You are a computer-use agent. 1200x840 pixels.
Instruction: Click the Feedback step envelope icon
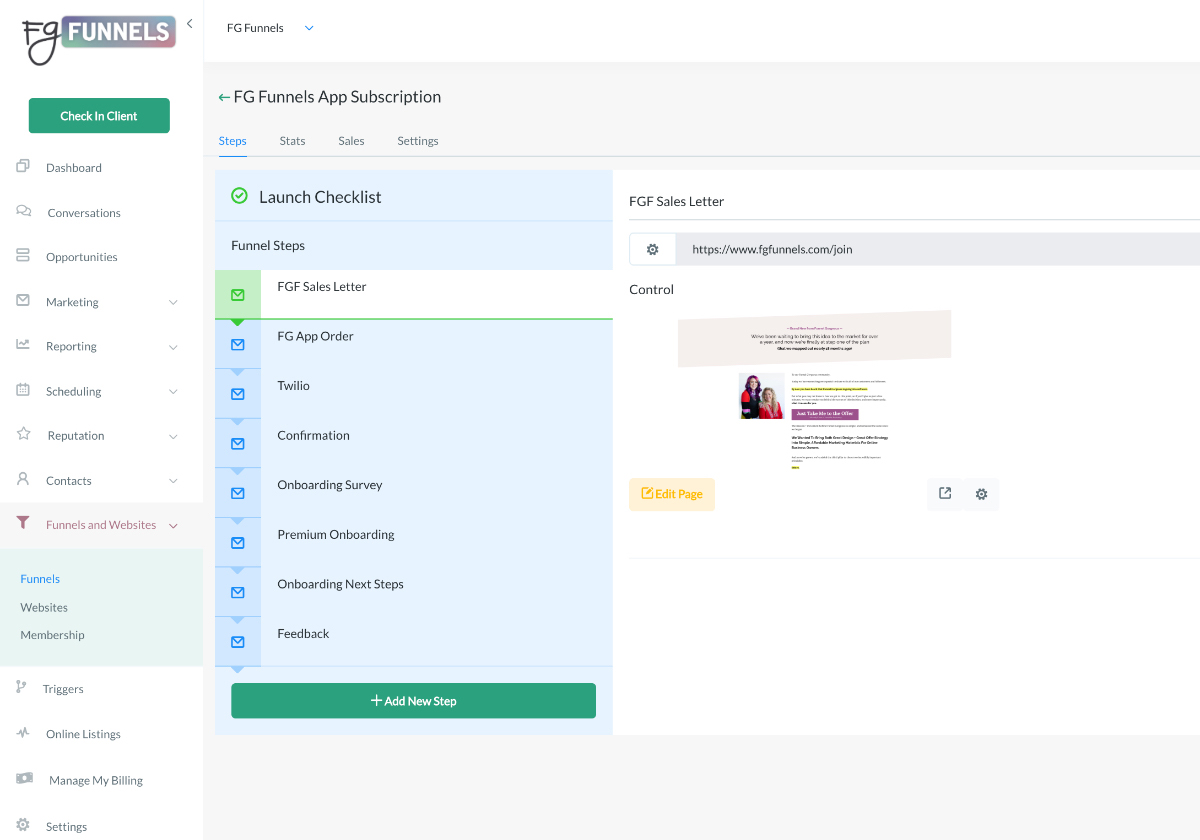coord(238,642)
